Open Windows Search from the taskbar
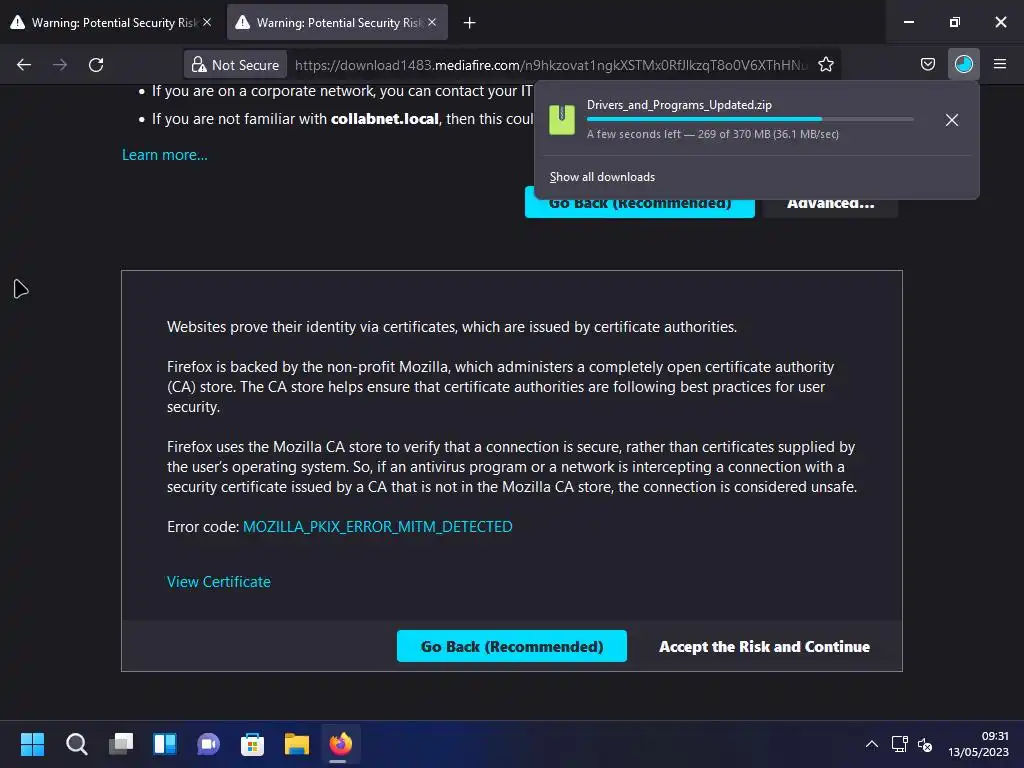This screenshot has height=768, width=1024. pos(76,744)
